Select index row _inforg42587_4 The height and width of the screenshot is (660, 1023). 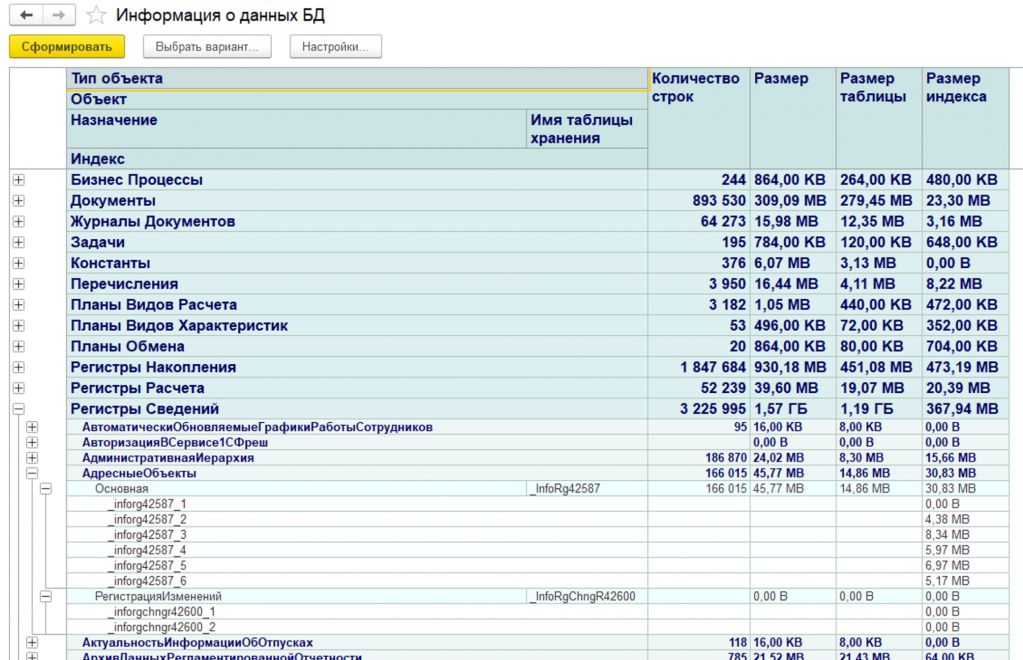tap(147, 550)
